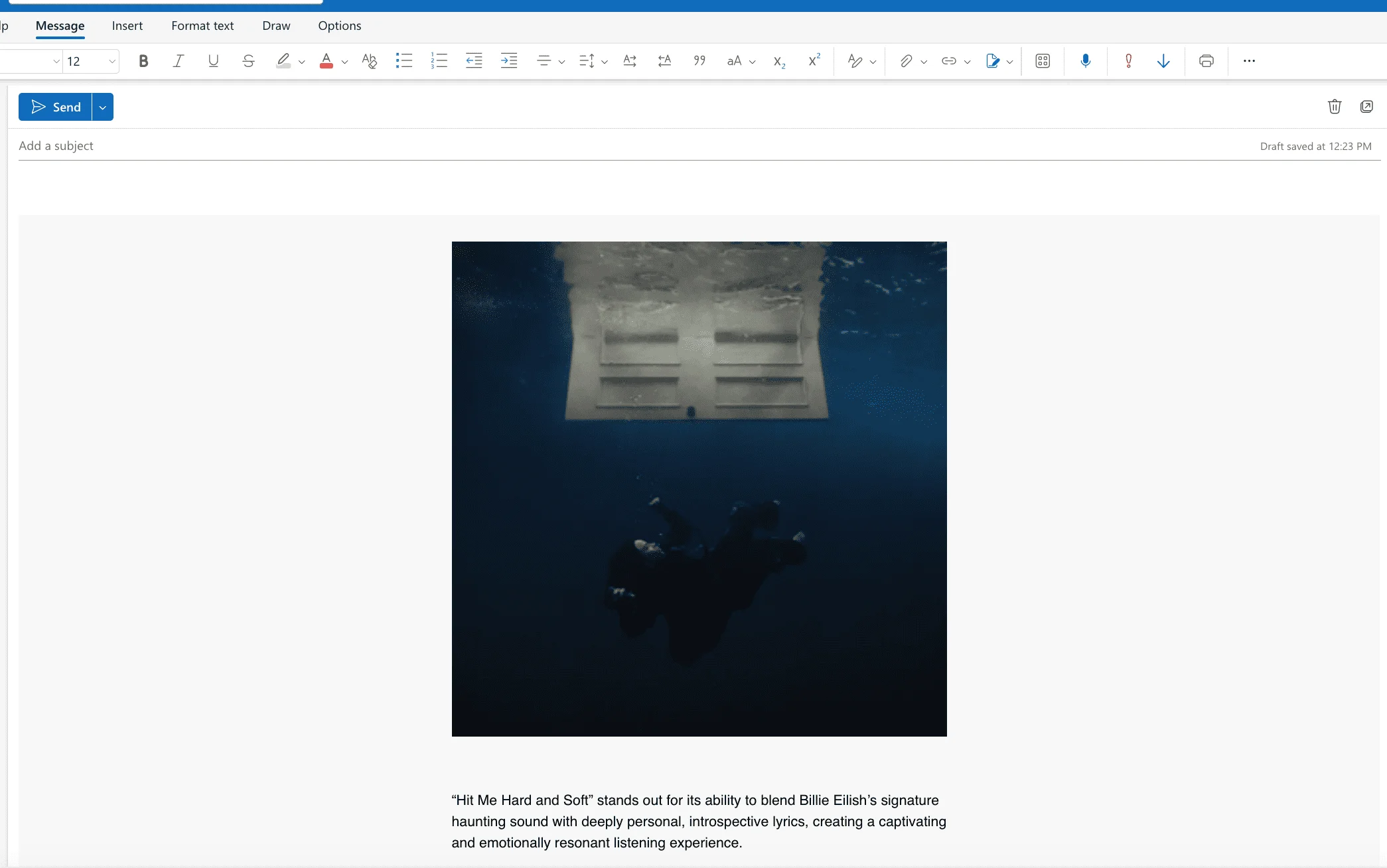Click the change case icon

coord(734,61)
